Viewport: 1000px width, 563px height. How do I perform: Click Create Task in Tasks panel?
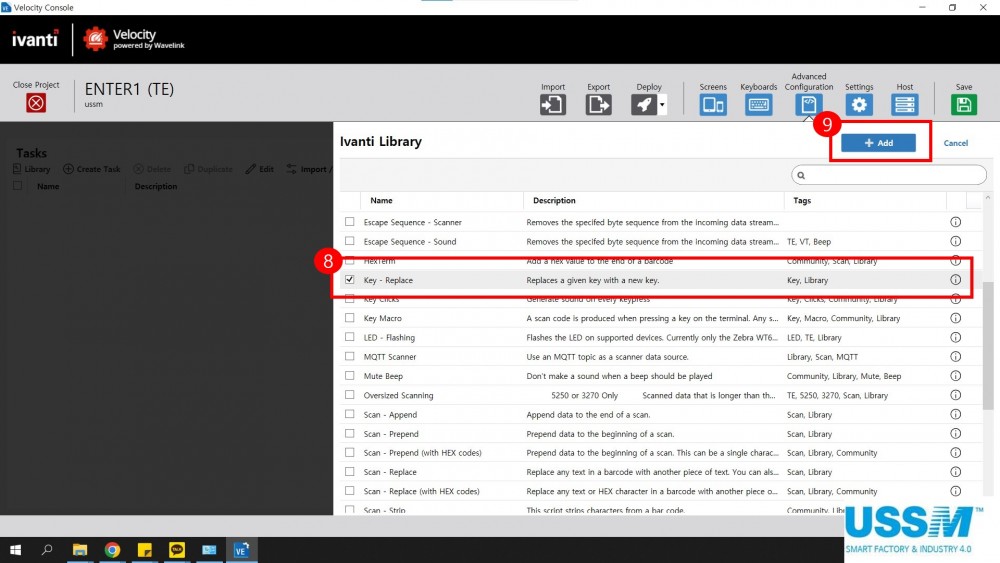point(92,169)
